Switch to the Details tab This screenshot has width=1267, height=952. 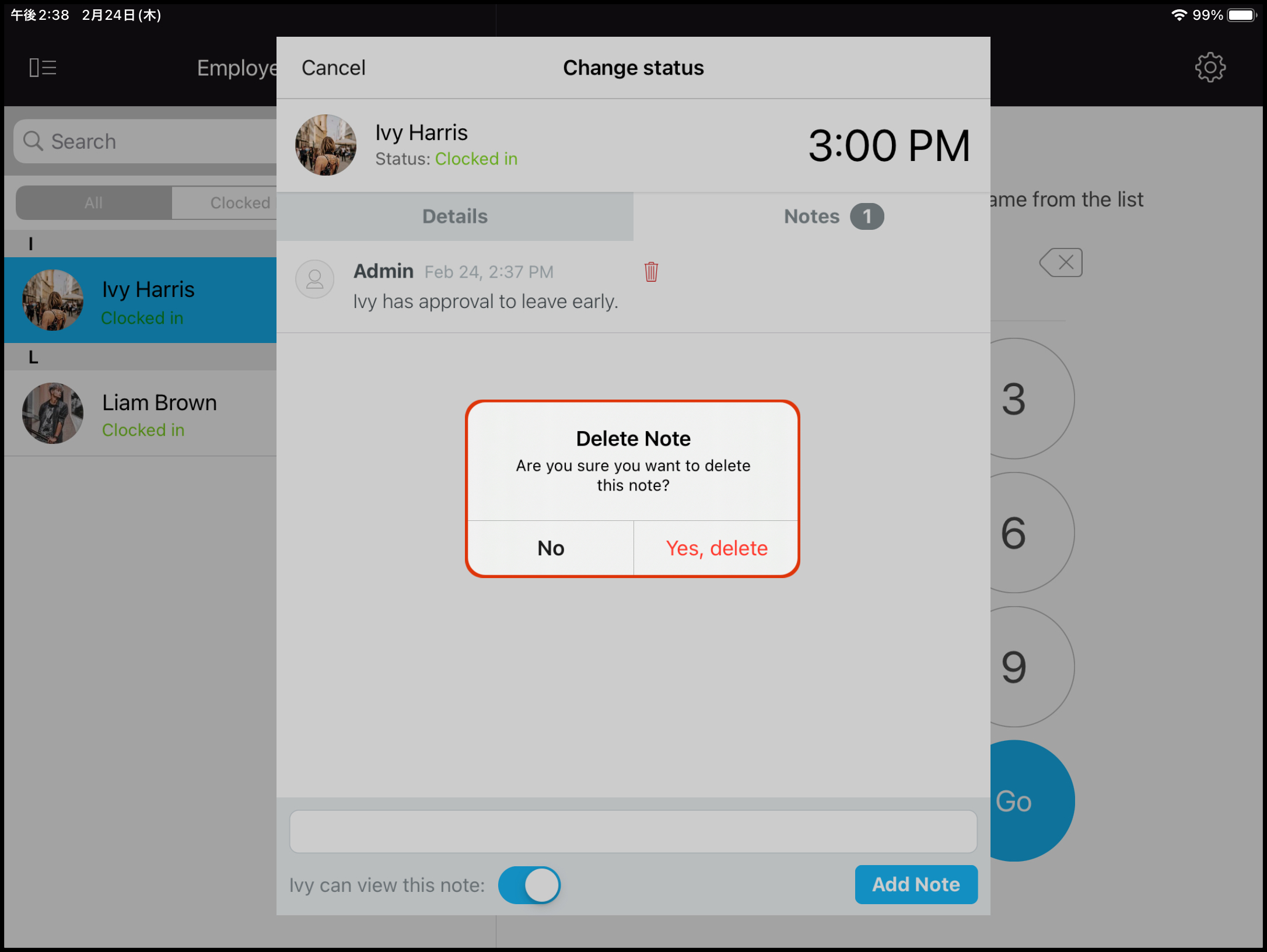pos(455,216)
